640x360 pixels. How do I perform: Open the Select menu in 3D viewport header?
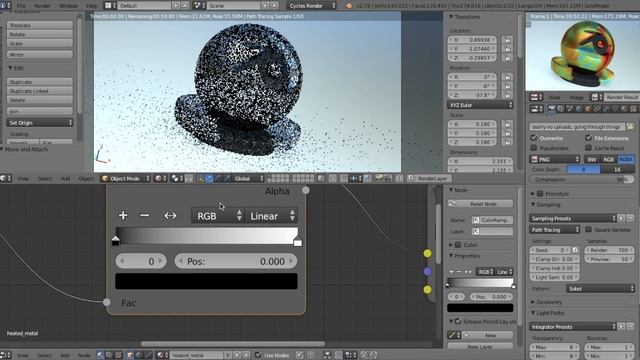(x=44, y=178)
